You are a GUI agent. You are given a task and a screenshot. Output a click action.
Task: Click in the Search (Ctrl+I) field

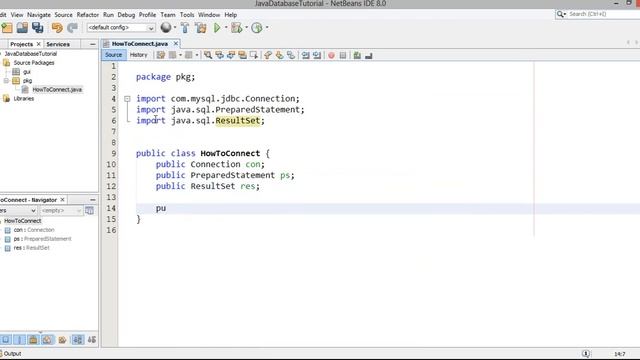pos(602,14)
